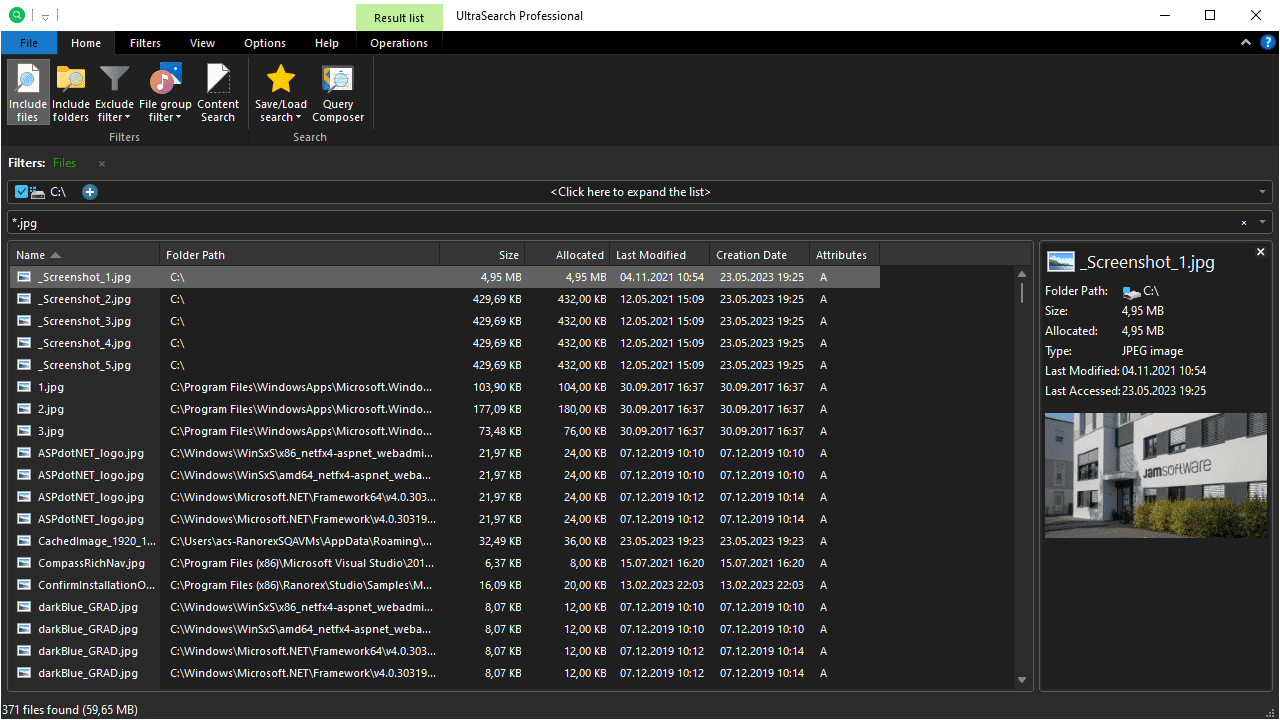1280x720 pixels.
Task: Switch to the Home ribbon tab
Action: tap(86, 43)
